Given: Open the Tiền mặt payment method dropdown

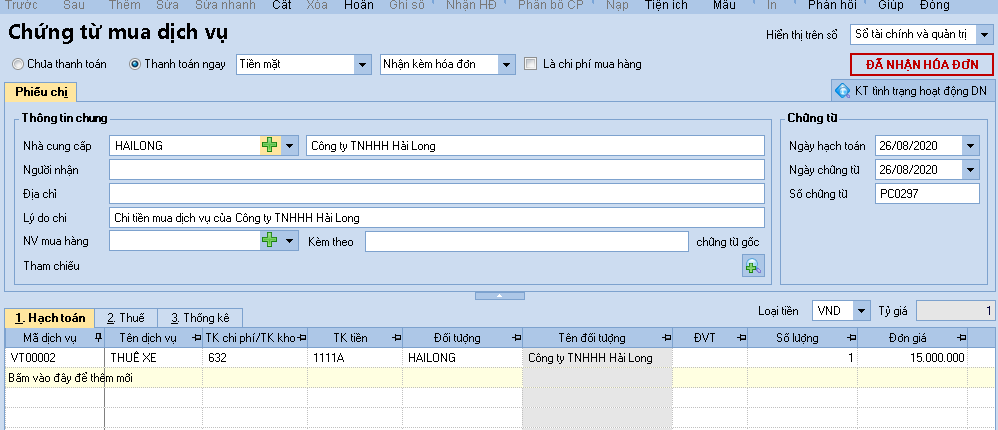Looking at the screenshot, I should (362, 65).
